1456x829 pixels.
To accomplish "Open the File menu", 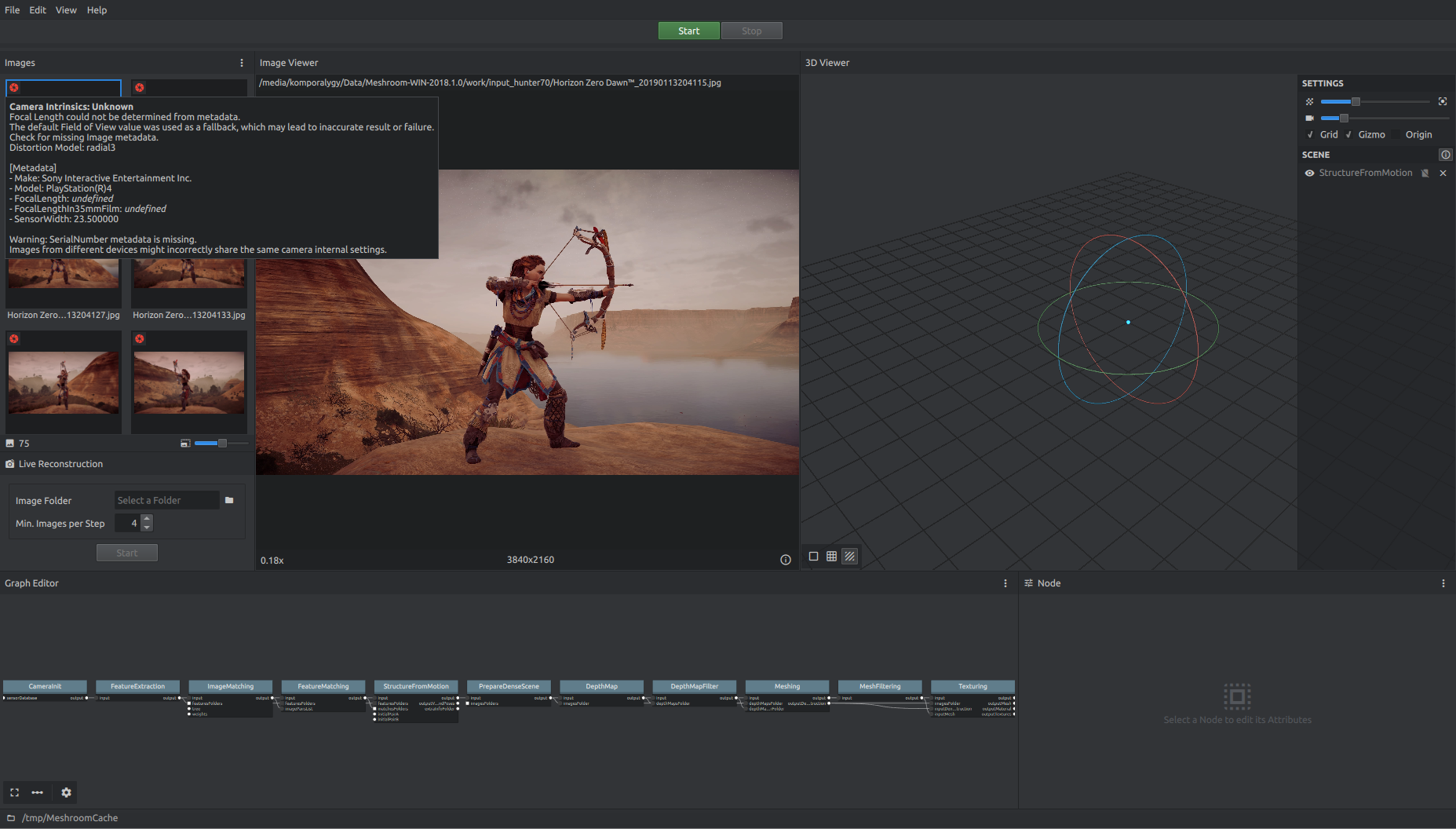I will (x=12, y=10).
